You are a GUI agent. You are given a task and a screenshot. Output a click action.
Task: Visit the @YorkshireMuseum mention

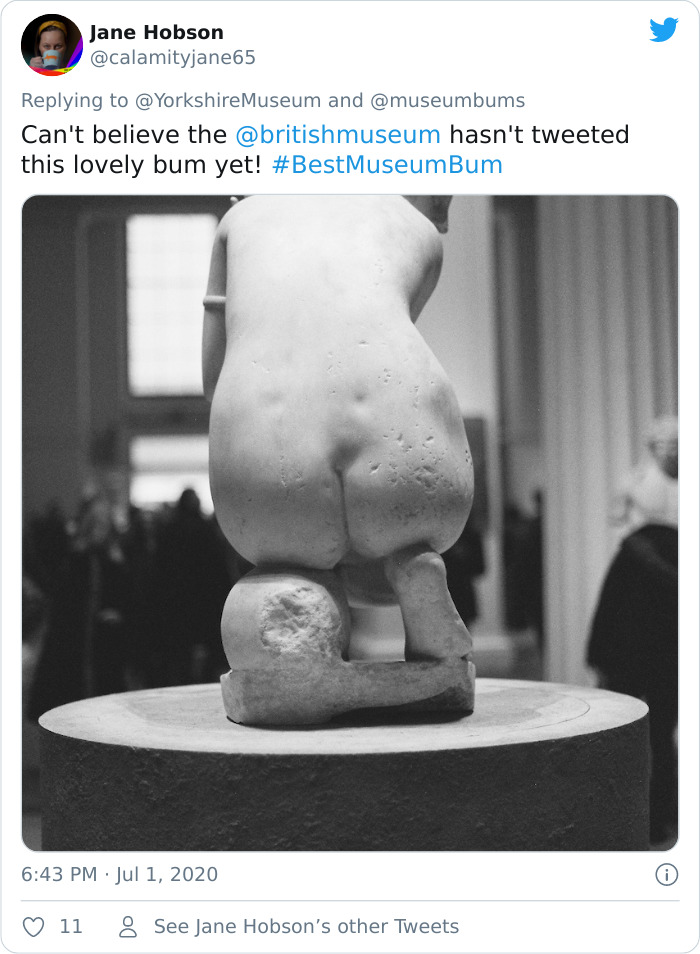pos(227,100)
